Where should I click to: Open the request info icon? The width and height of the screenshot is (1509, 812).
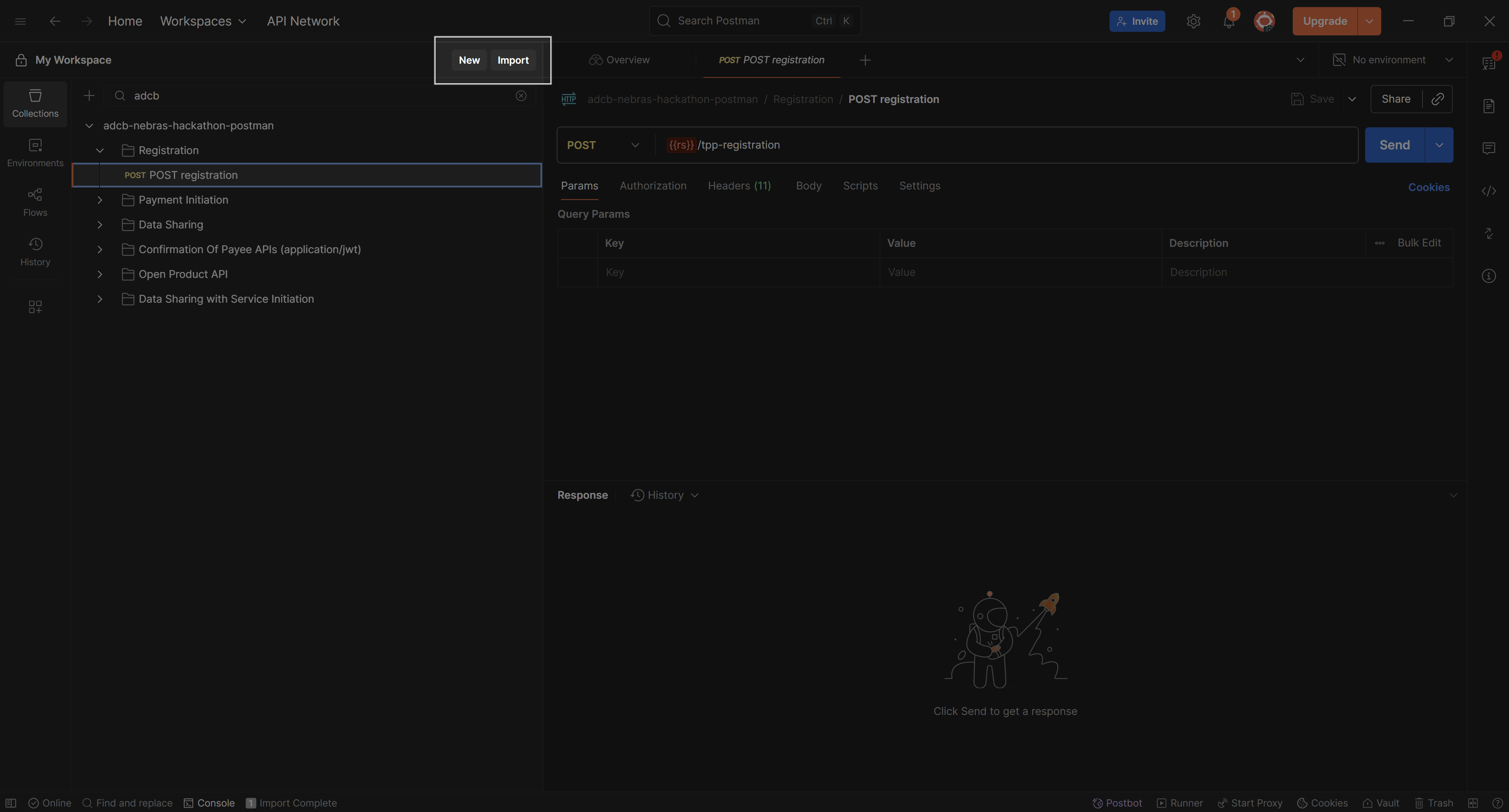pos(1489,276)
